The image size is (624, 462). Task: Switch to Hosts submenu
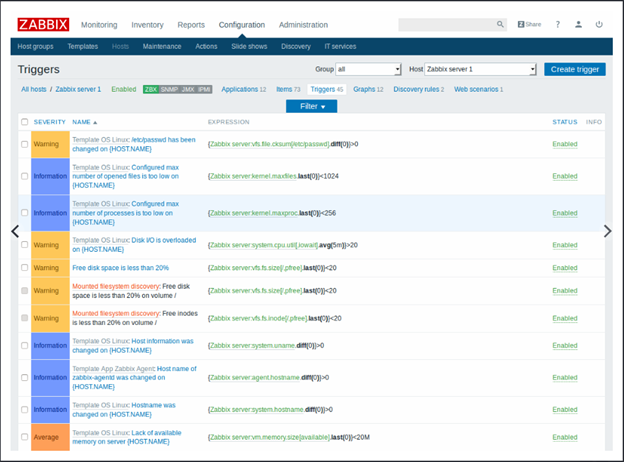pyautogui.click(x=120, y=47)
